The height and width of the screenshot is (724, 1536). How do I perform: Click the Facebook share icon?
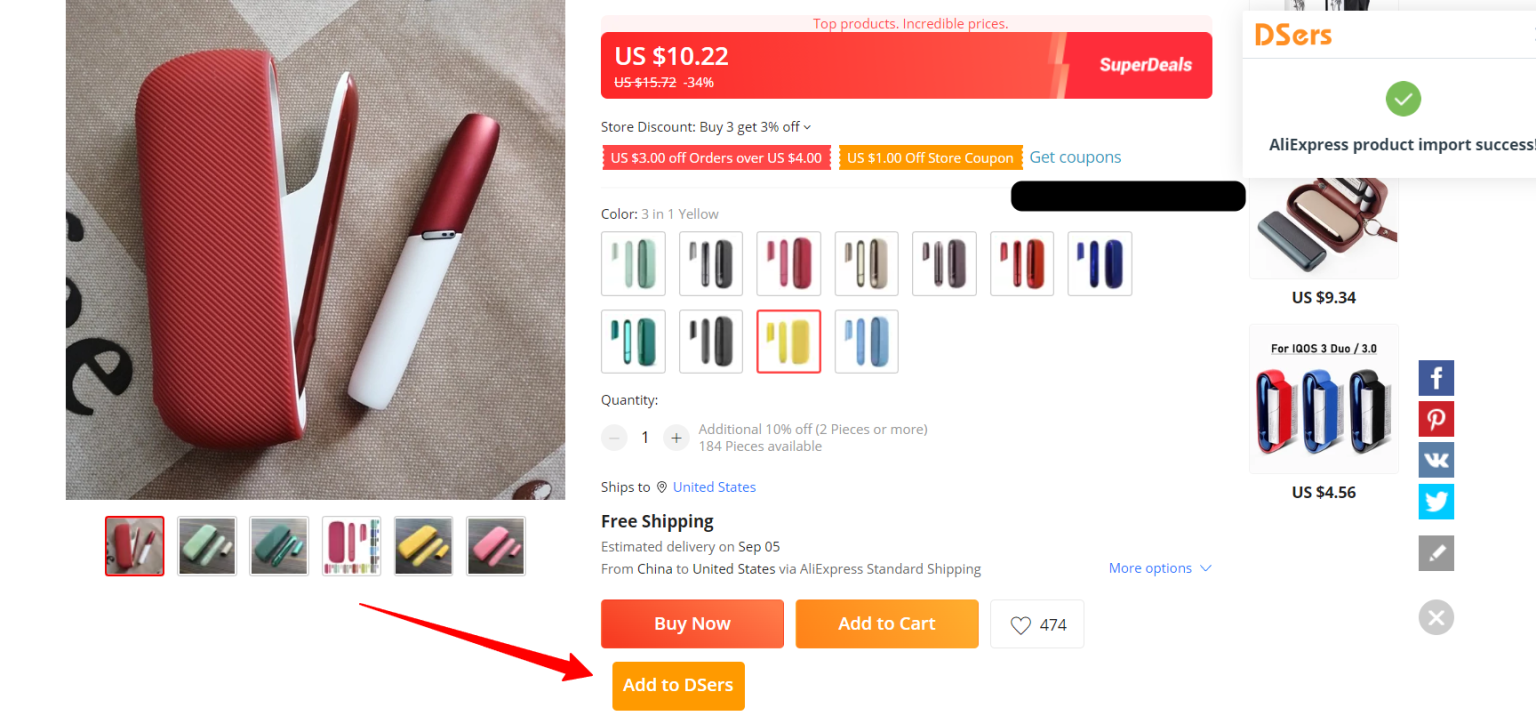1436,378
